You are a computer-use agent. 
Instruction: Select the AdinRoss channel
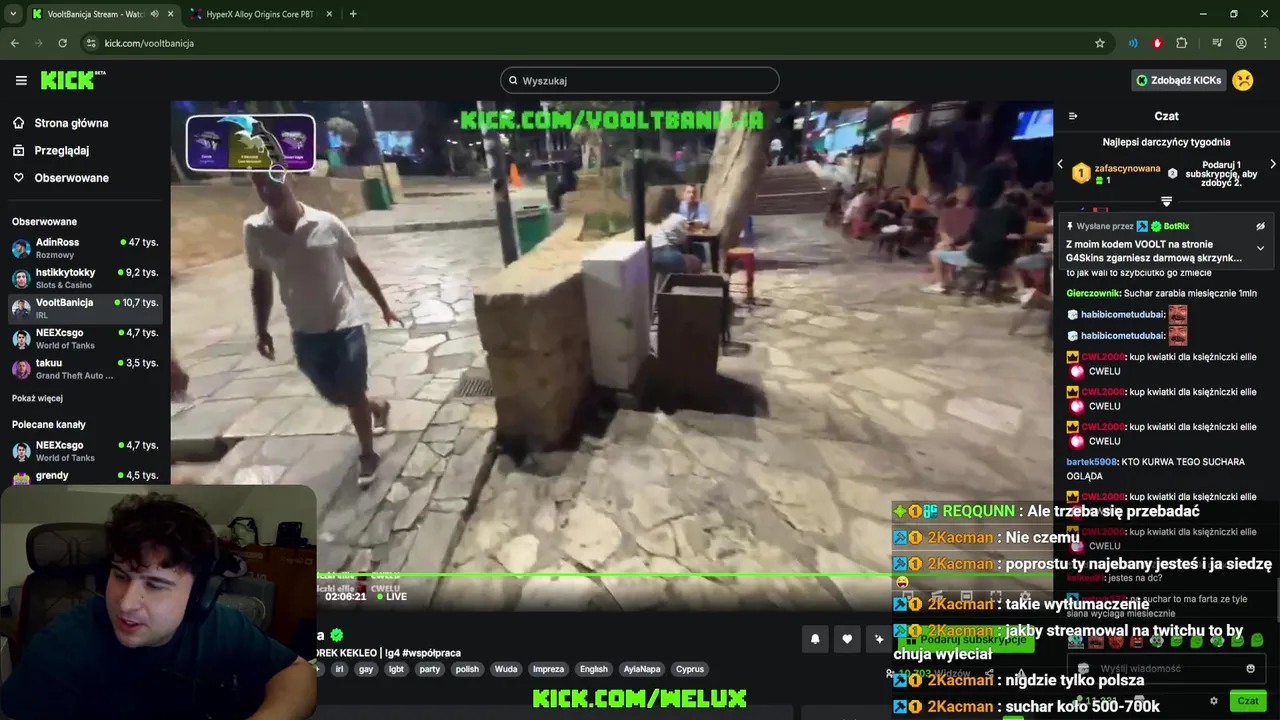click(x=85, y=248)
